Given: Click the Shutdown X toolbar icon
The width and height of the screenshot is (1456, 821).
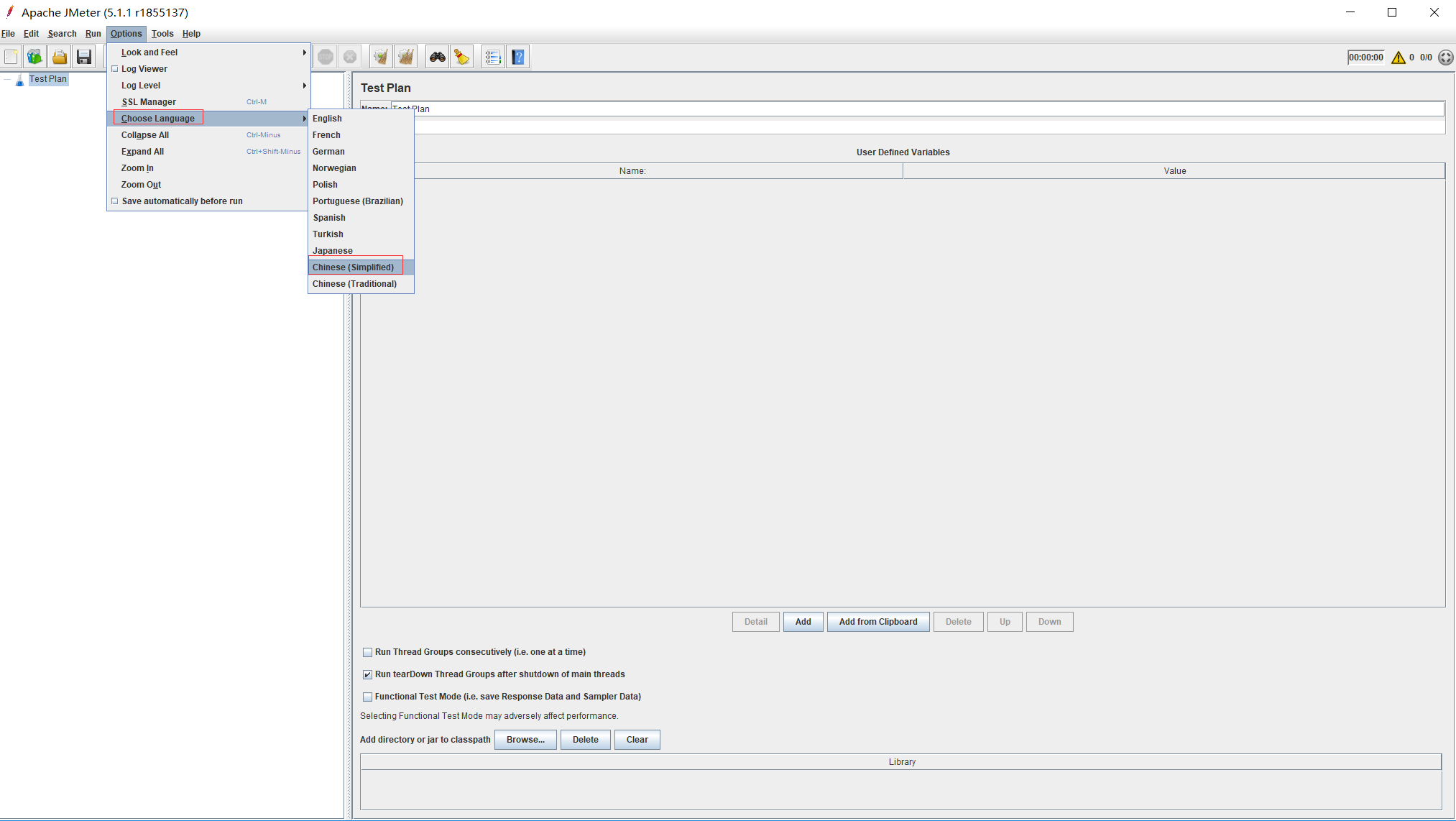Looking at the screenshot, I should [350, 57].
